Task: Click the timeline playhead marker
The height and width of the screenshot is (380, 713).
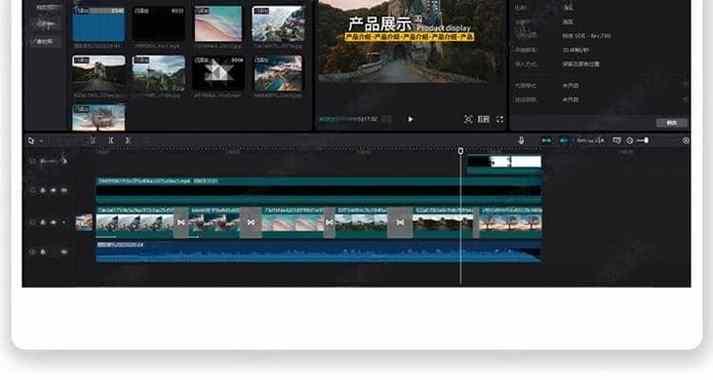Action: pyautogui.click(x=461, y=150)
